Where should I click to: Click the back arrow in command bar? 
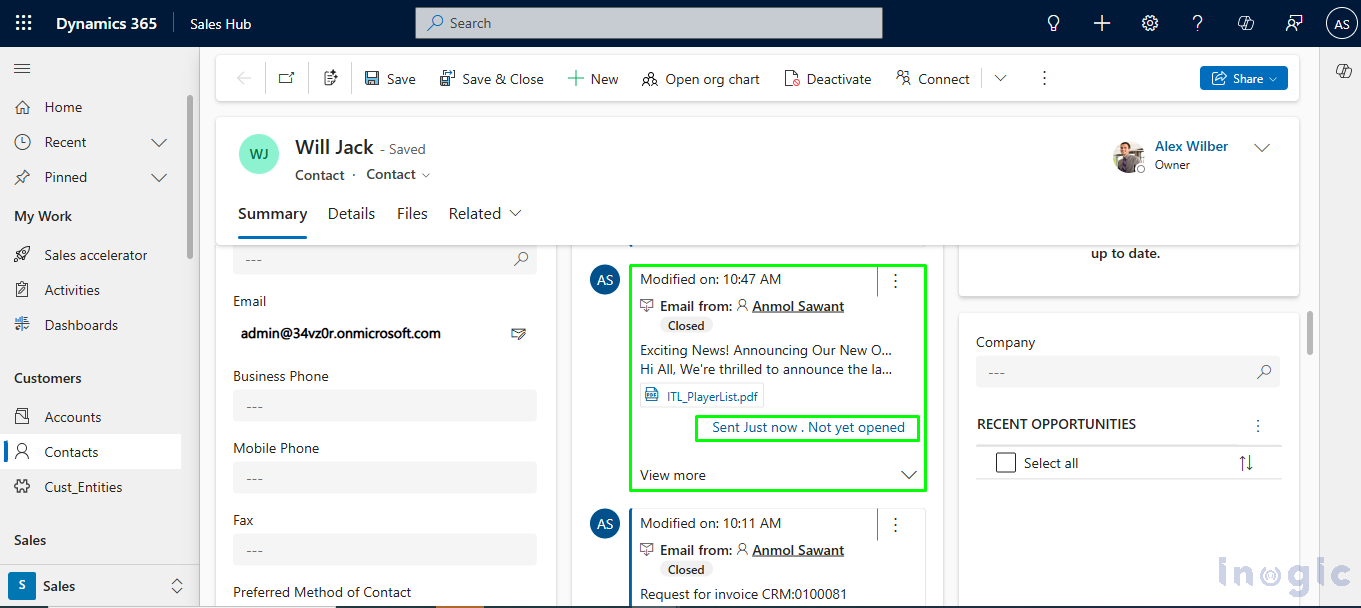(244, 79)
